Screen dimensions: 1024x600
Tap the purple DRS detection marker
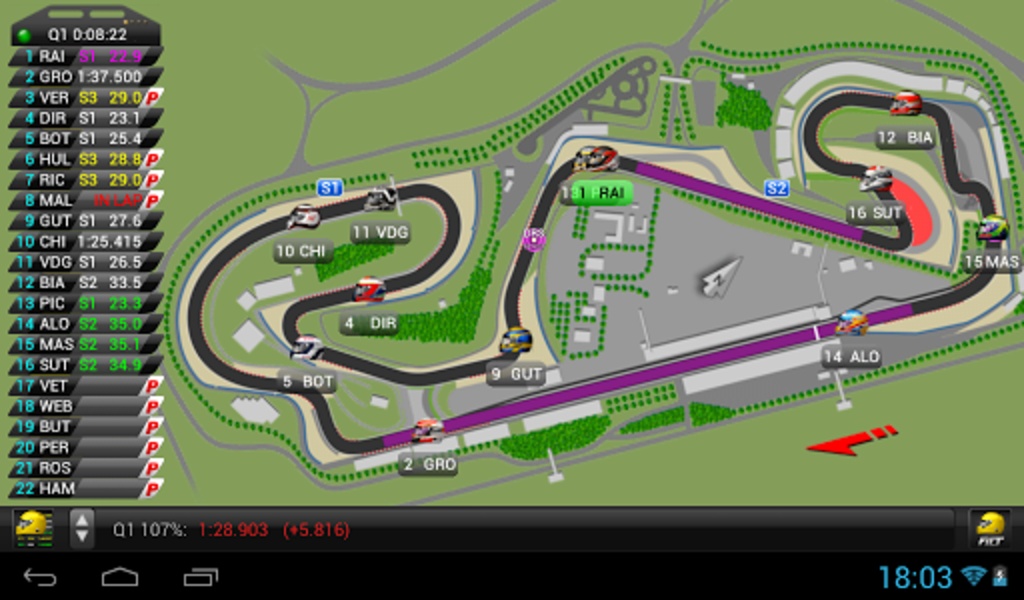pyautogui.click(x=534, y=239)
